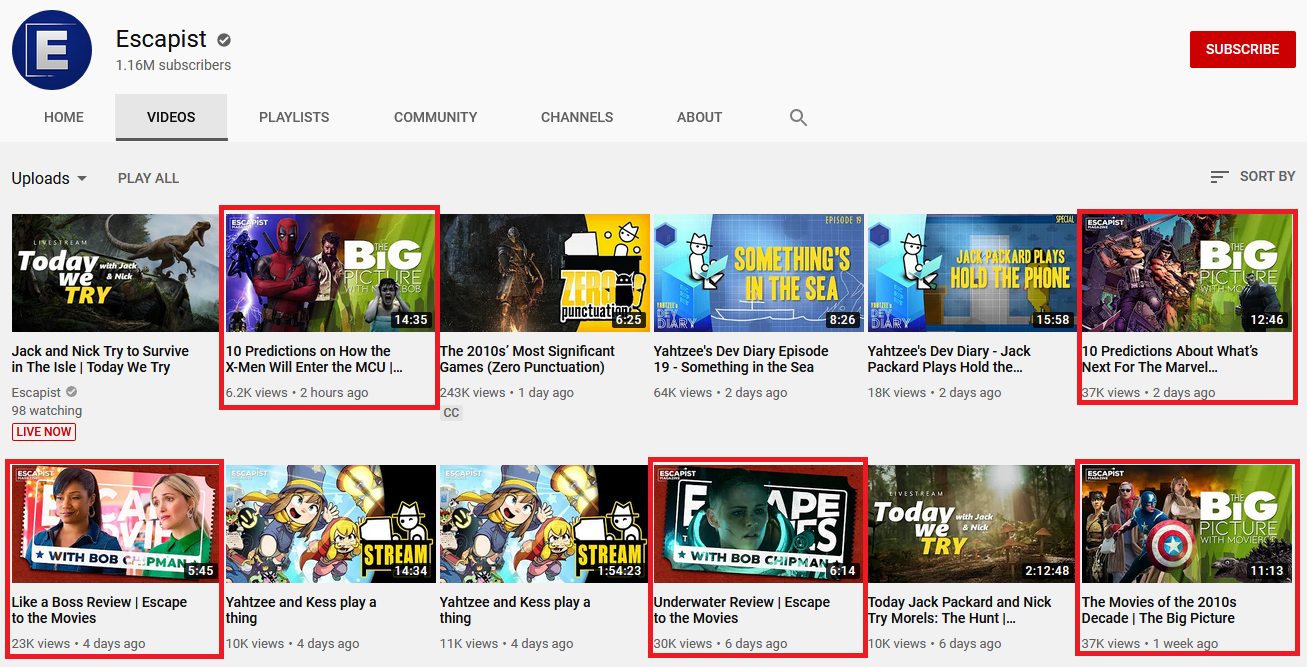Screen dimensions: 1307x667
Task: Play the 12:46 Big Picture thumbnail
Action: [x=1185, y=273]
